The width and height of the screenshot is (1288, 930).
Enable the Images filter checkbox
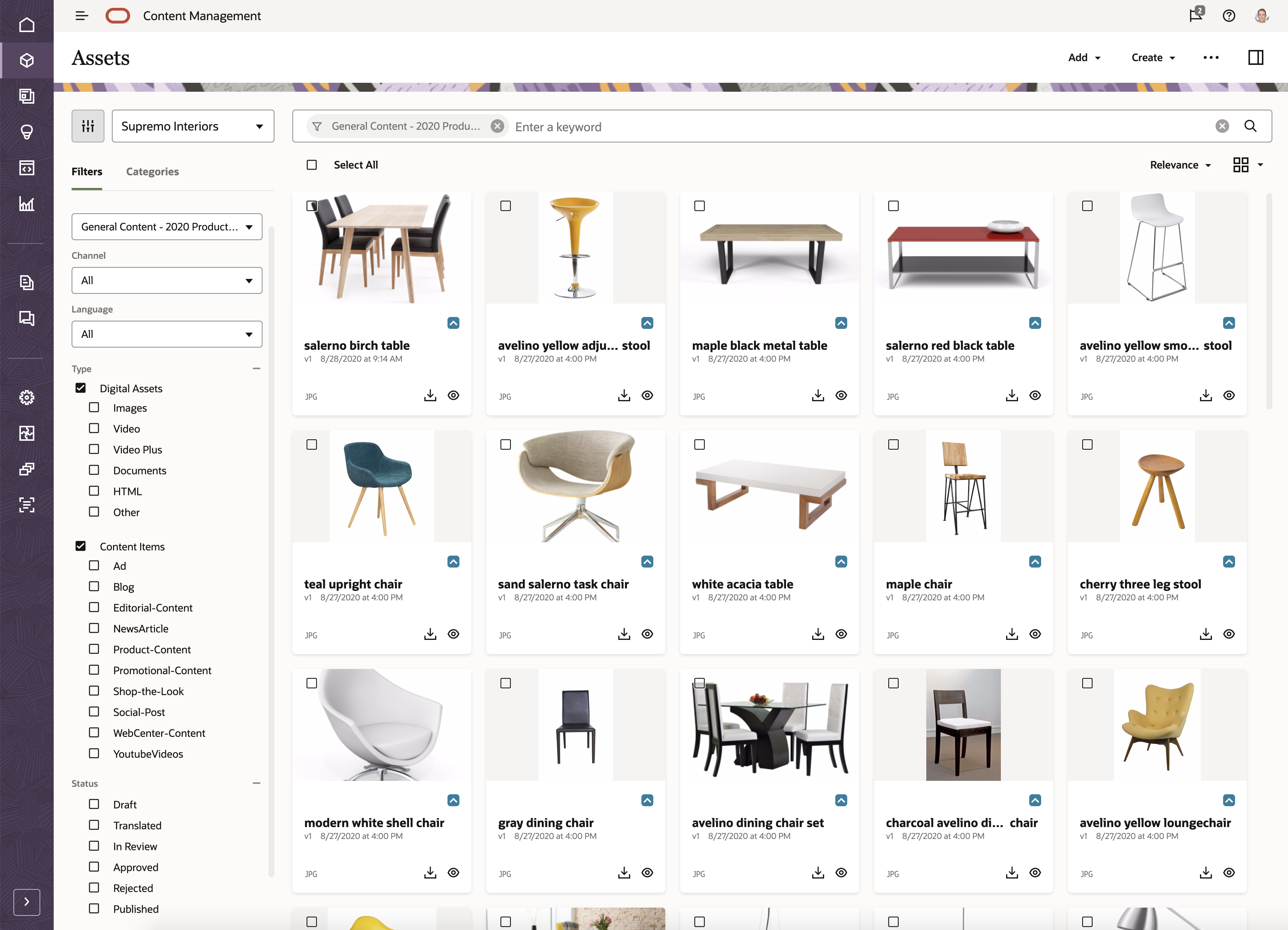(x=94, y=407)
